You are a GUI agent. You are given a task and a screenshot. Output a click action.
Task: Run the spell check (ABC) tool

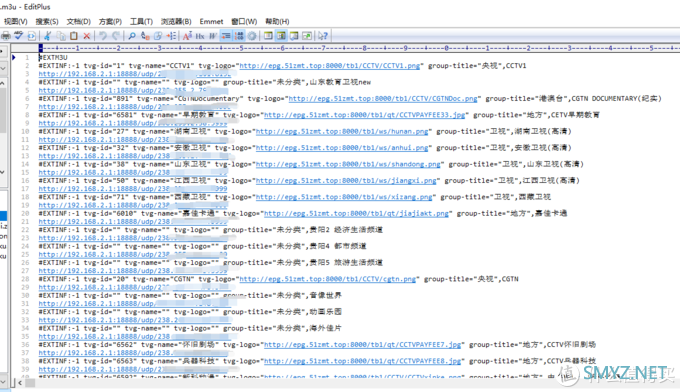(x=19, y=36)
